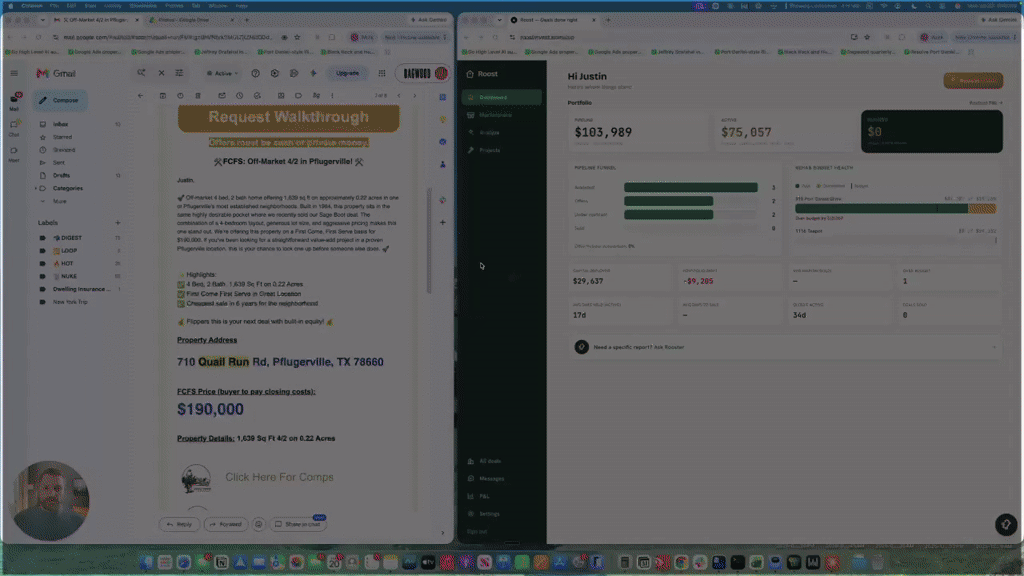Expand the Categories folder

(x=36, y=188)
